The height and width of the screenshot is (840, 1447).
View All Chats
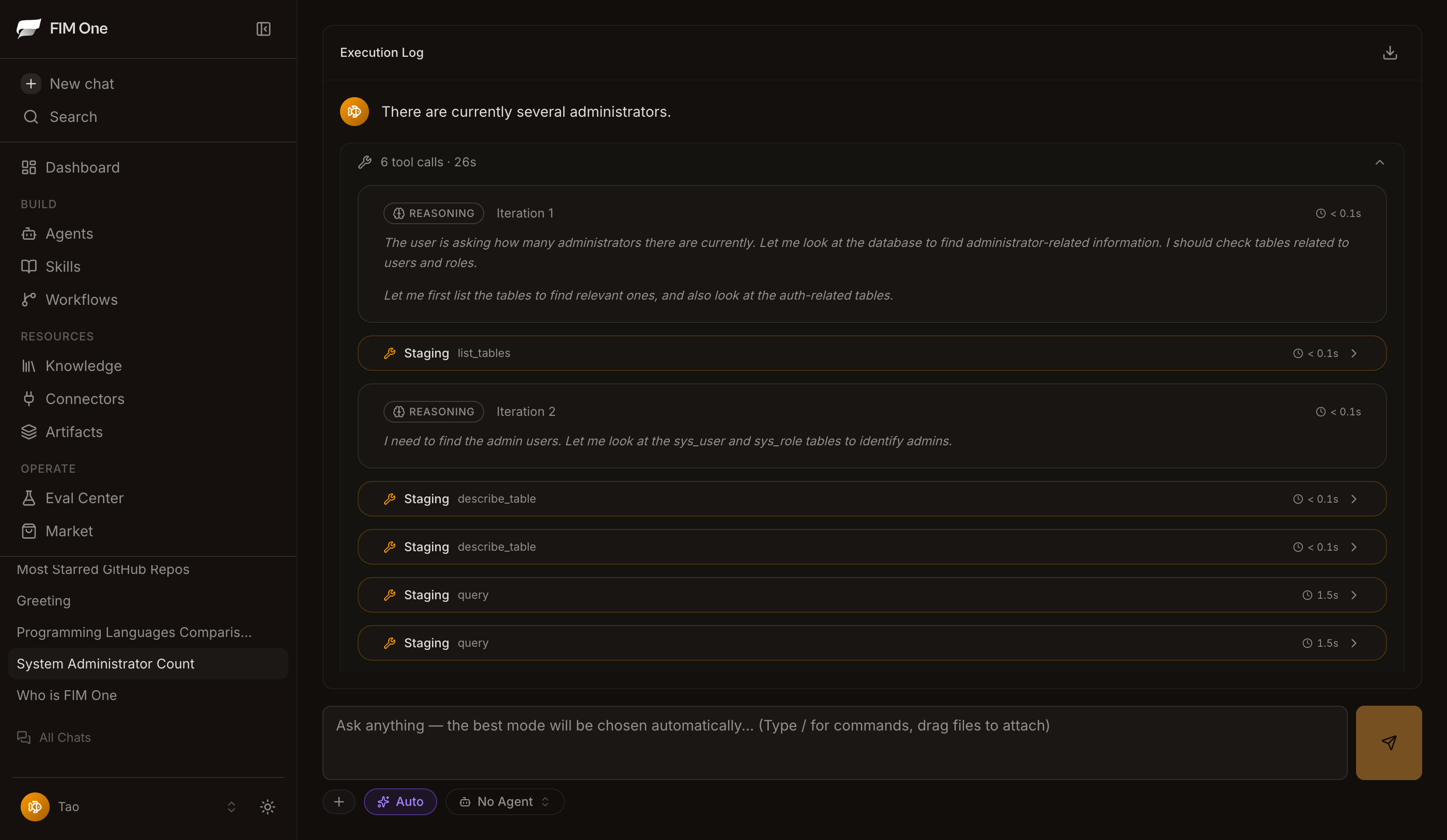pos(64,737)
